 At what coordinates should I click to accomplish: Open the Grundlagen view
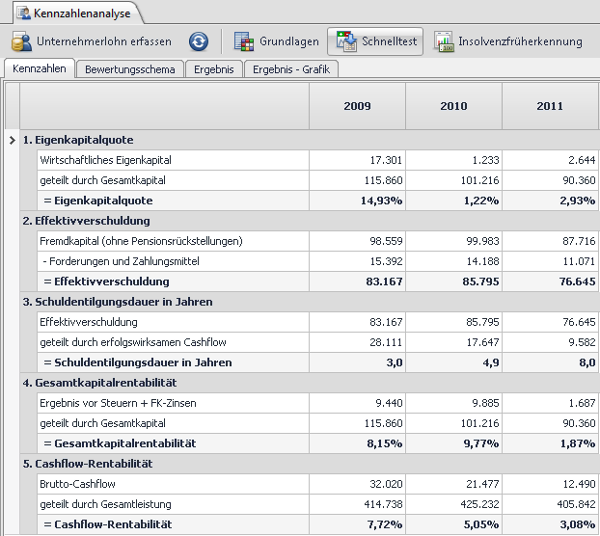(276, 41)
